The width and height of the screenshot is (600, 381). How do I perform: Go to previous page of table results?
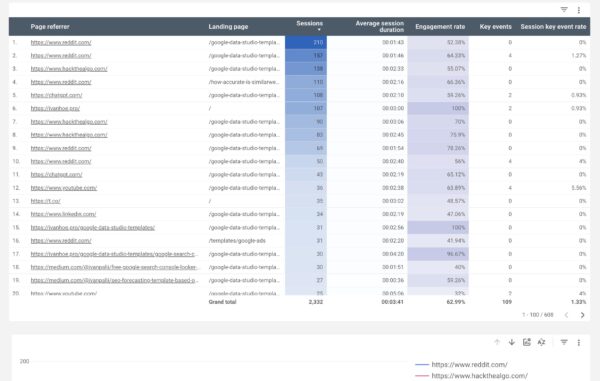click(566, 315)
